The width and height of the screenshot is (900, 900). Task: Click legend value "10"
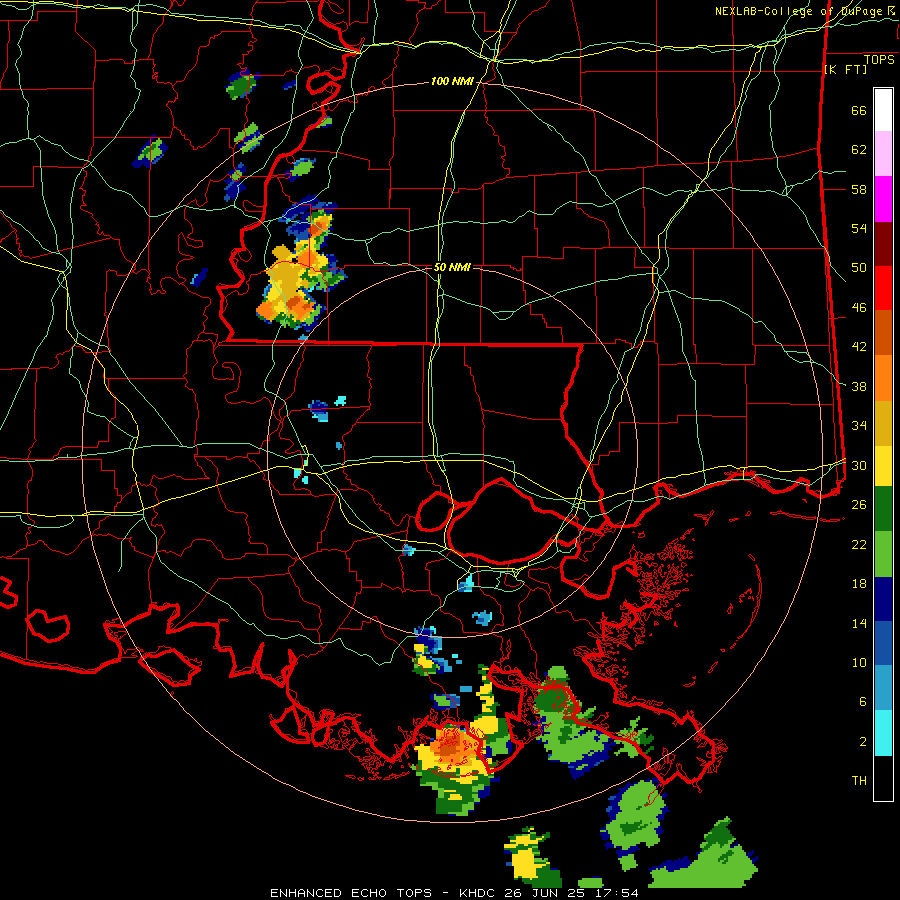click(859, 662)
